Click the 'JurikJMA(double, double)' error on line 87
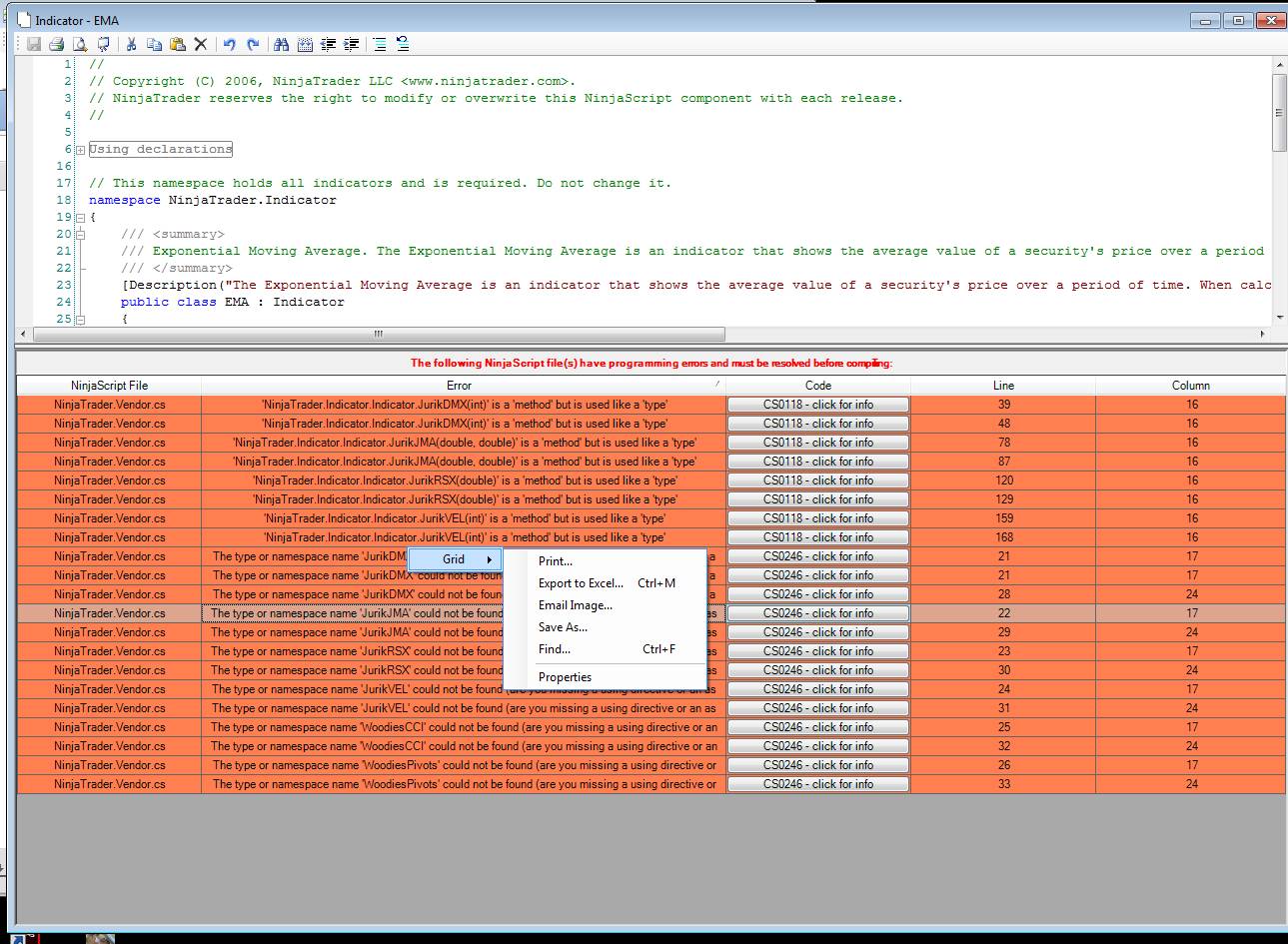The width and height of the screenshot is (1288, 944). [x=464, y=462]
